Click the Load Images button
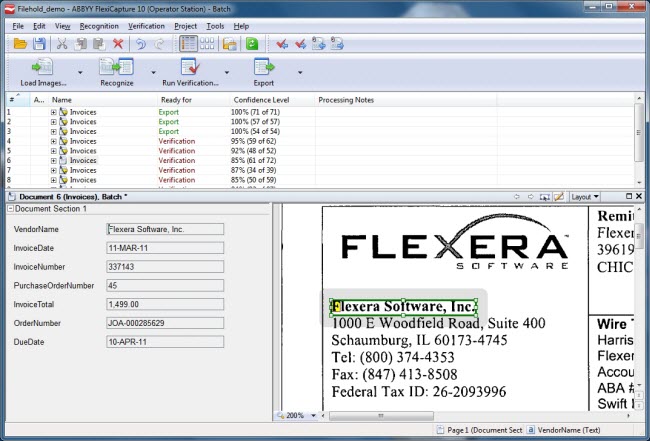 [x=43, y=73]
